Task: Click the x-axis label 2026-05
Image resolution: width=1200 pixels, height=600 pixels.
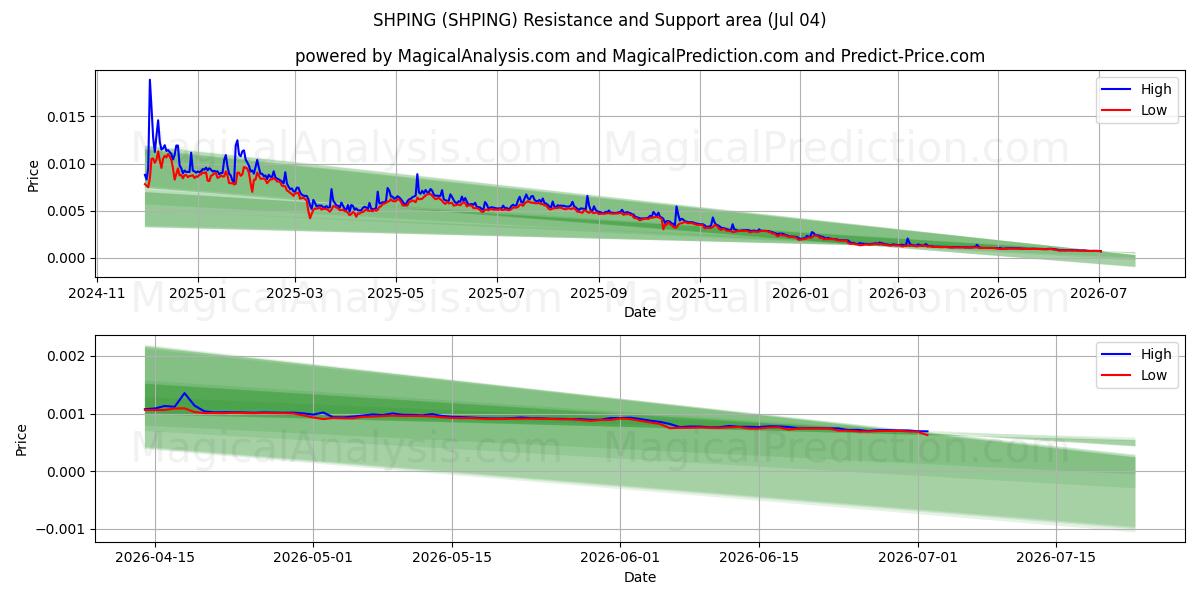Action: point(997,293)
